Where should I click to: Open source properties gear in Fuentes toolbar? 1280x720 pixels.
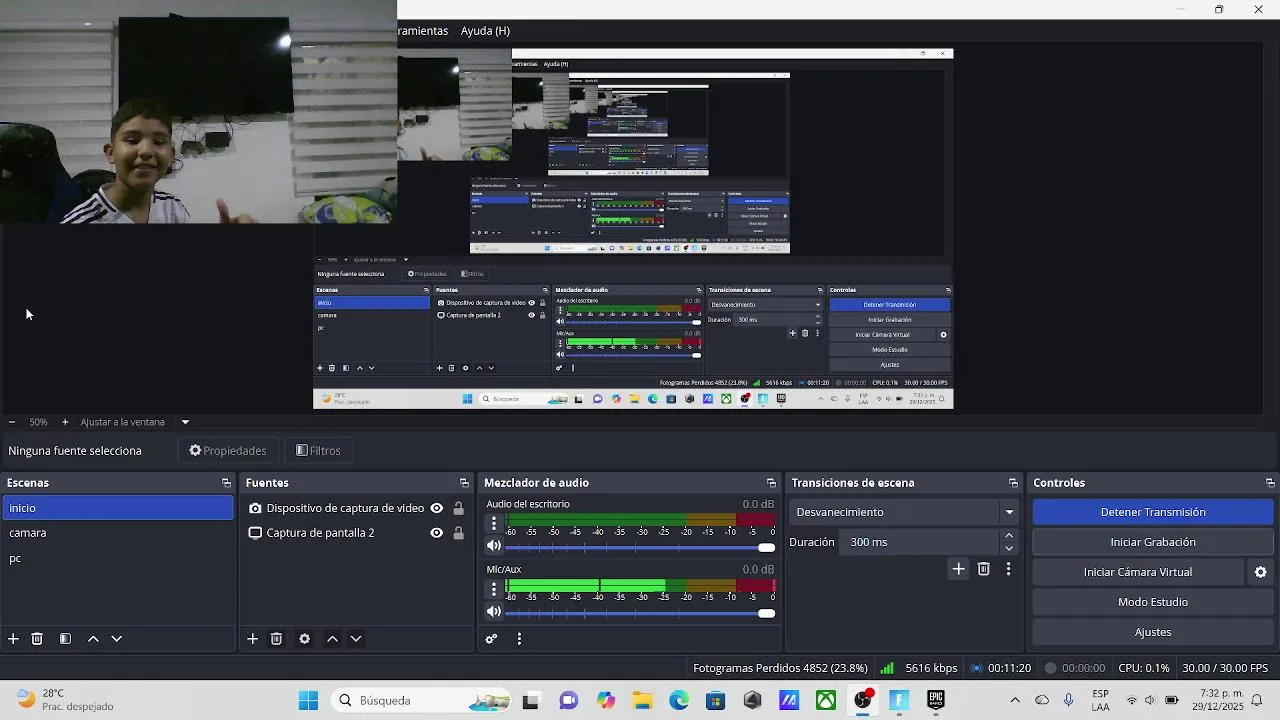pos(305,639)
